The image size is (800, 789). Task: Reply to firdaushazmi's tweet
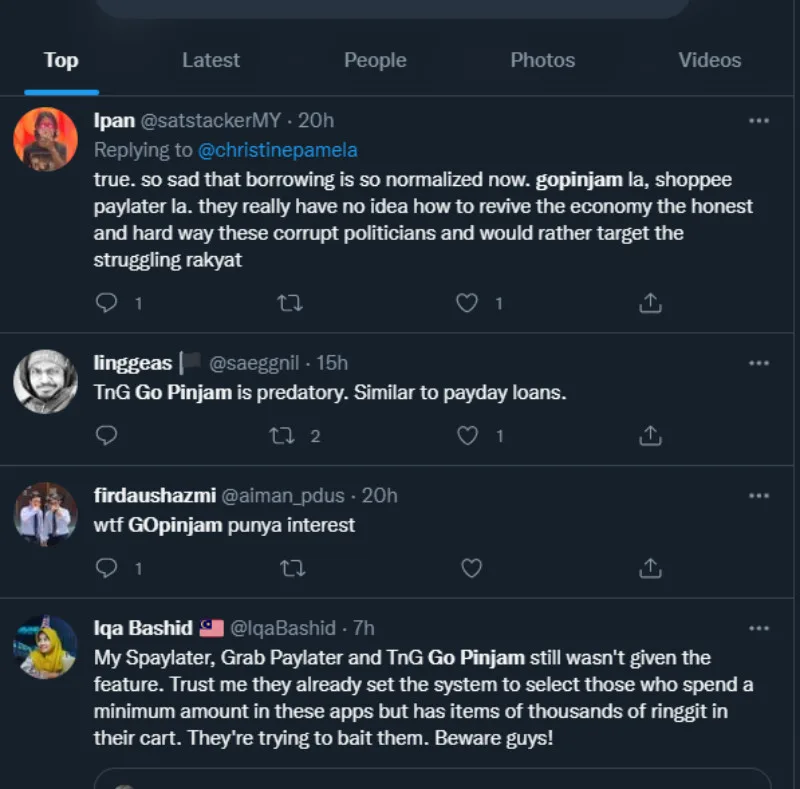click(x=107, y=568)
